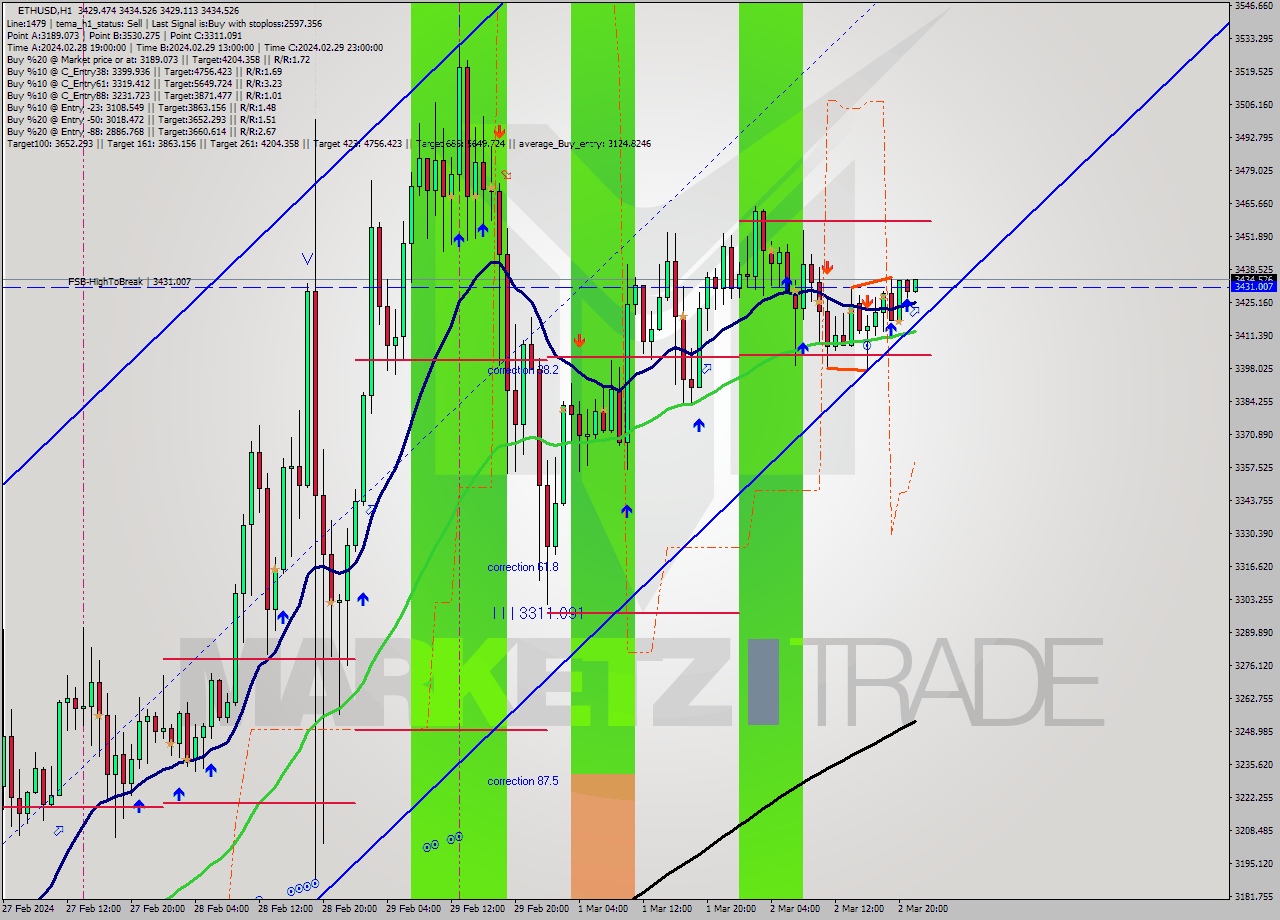Click the blue V marker above HighToBreak line
This screenshot has height=920, width=1280.
pos(308,259)
